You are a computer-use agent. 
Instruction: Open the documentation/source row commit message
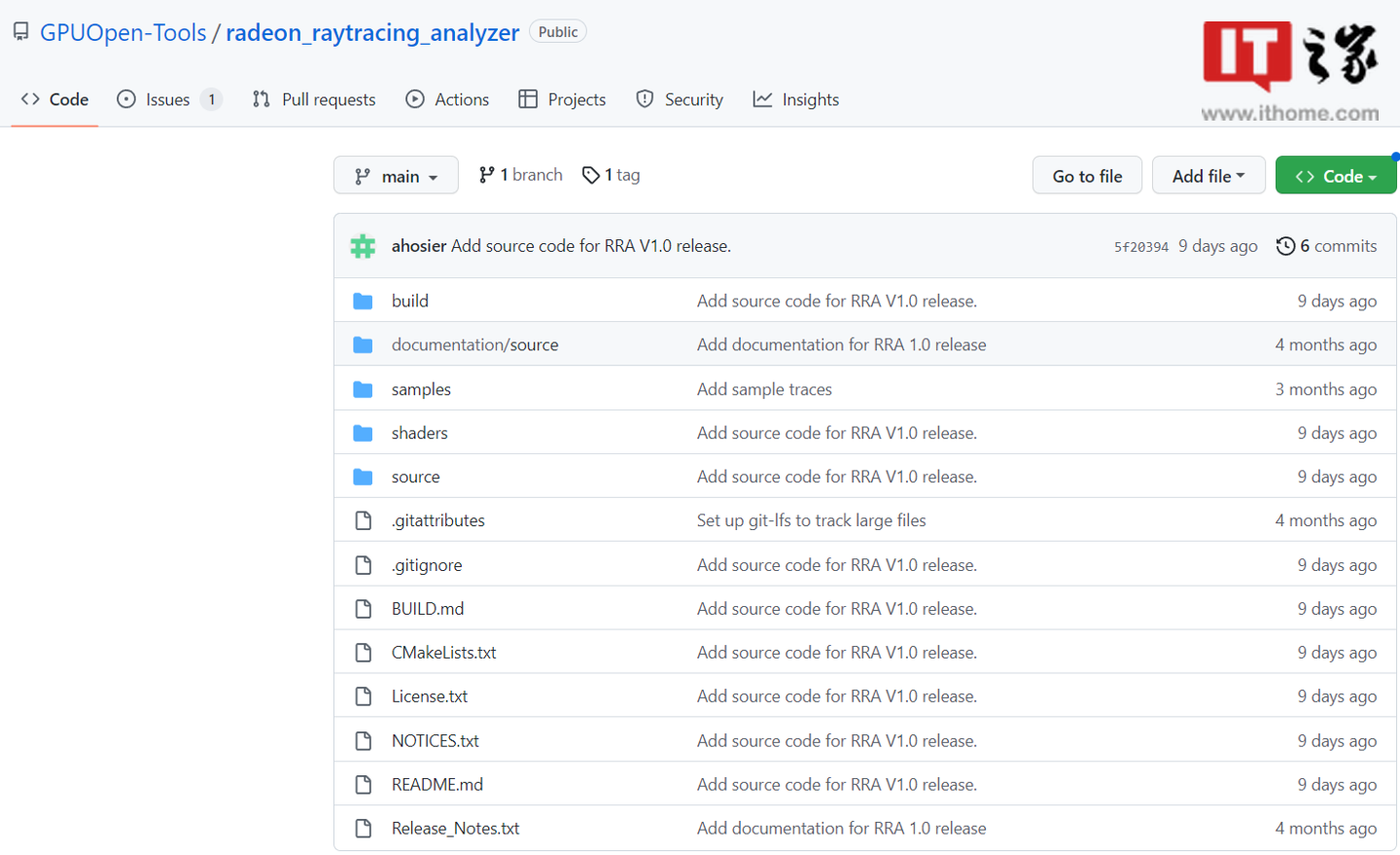pos(842,345)
